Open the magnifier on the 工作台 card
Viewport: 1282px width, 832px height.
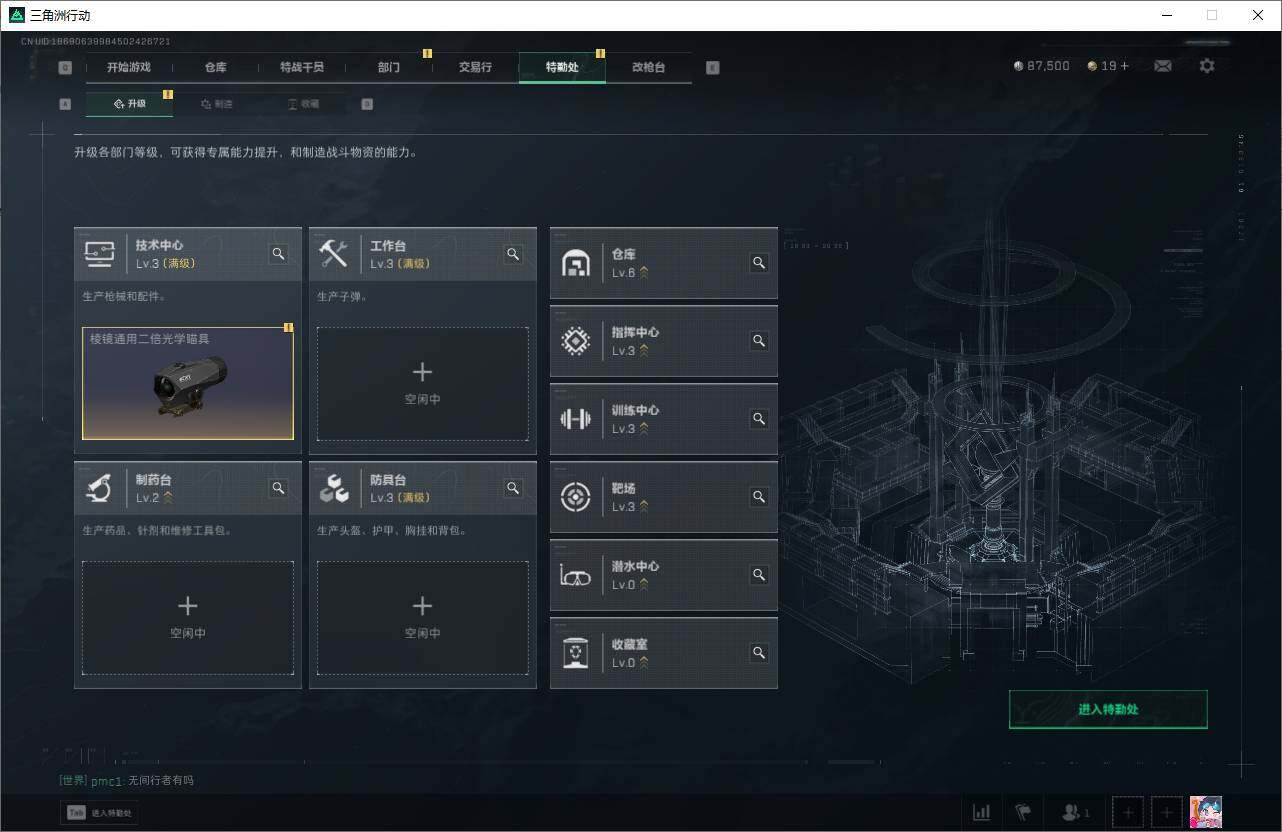point(513,254)
